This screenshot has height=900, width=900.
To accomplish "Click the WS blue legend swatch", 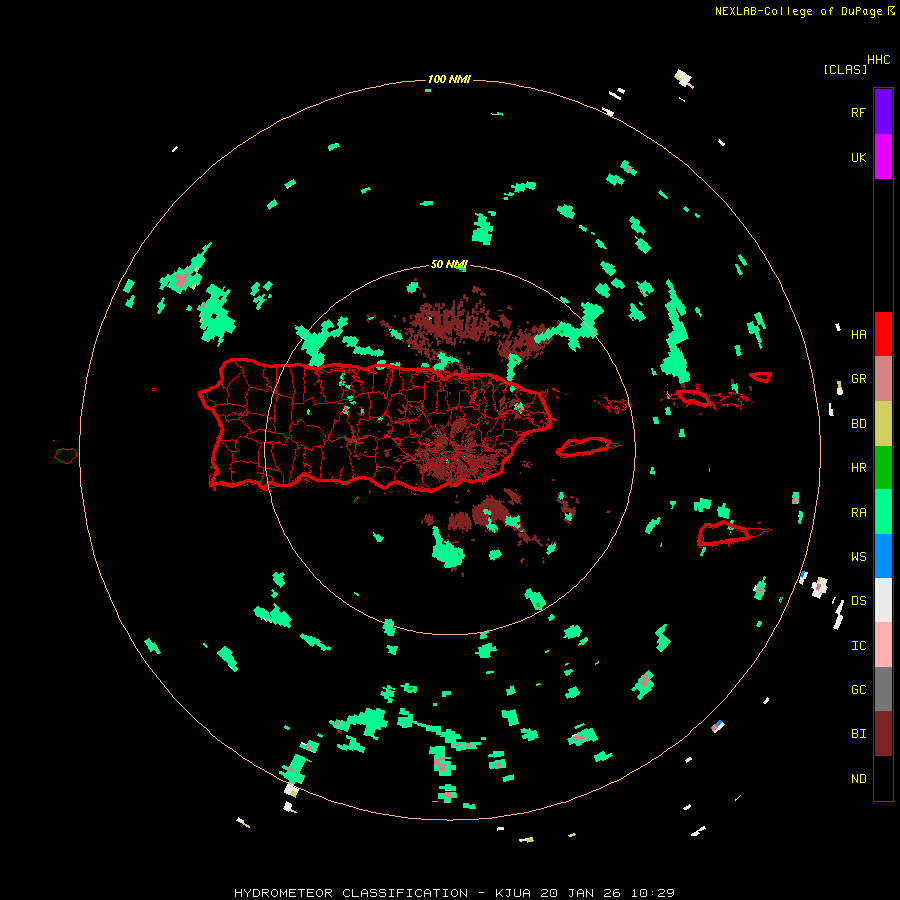I will click(x=883, y=556).
